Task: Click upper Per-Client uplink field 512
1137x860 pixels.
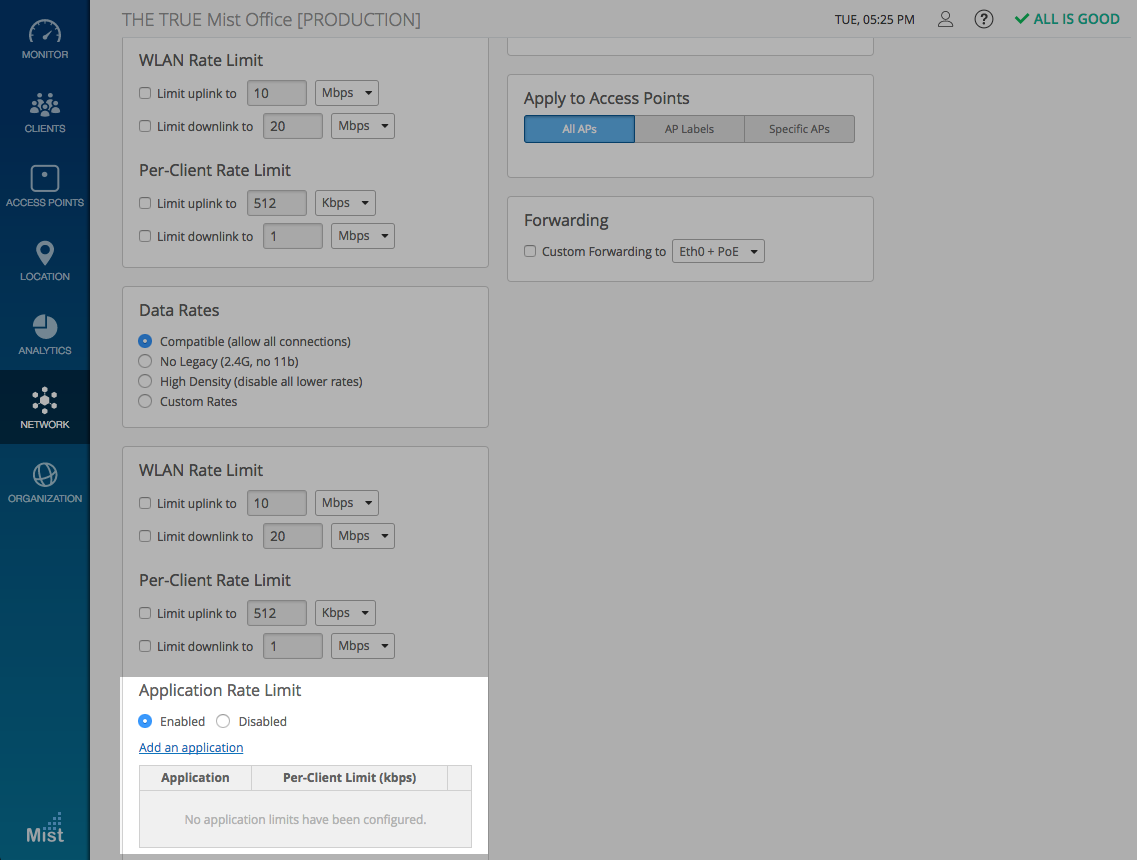Action: (x=276, y=202)
